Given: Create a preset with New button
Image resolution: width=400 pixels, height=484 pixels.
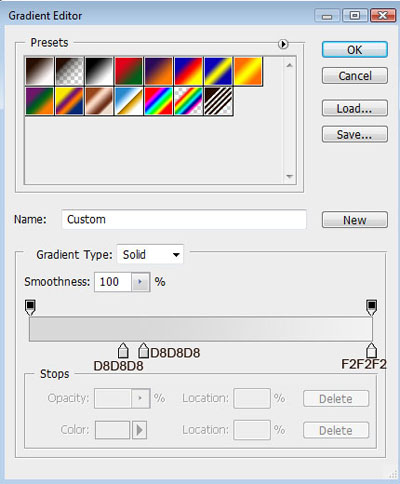Looking at the screenshot, I should click(355, 220).
